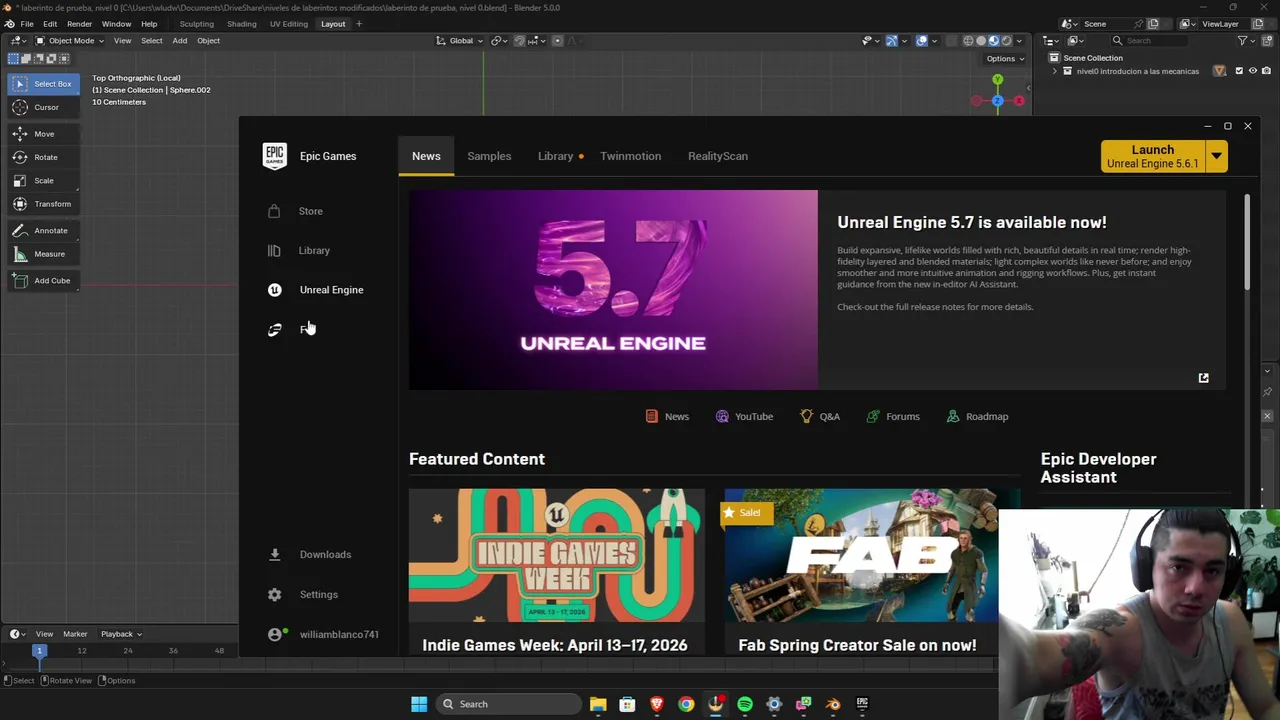Open the Launch version dropdown arrow
Image resolution: width=1280 pixels, height=720 pixels.
pyautogui.click(x=1216, y=156)
